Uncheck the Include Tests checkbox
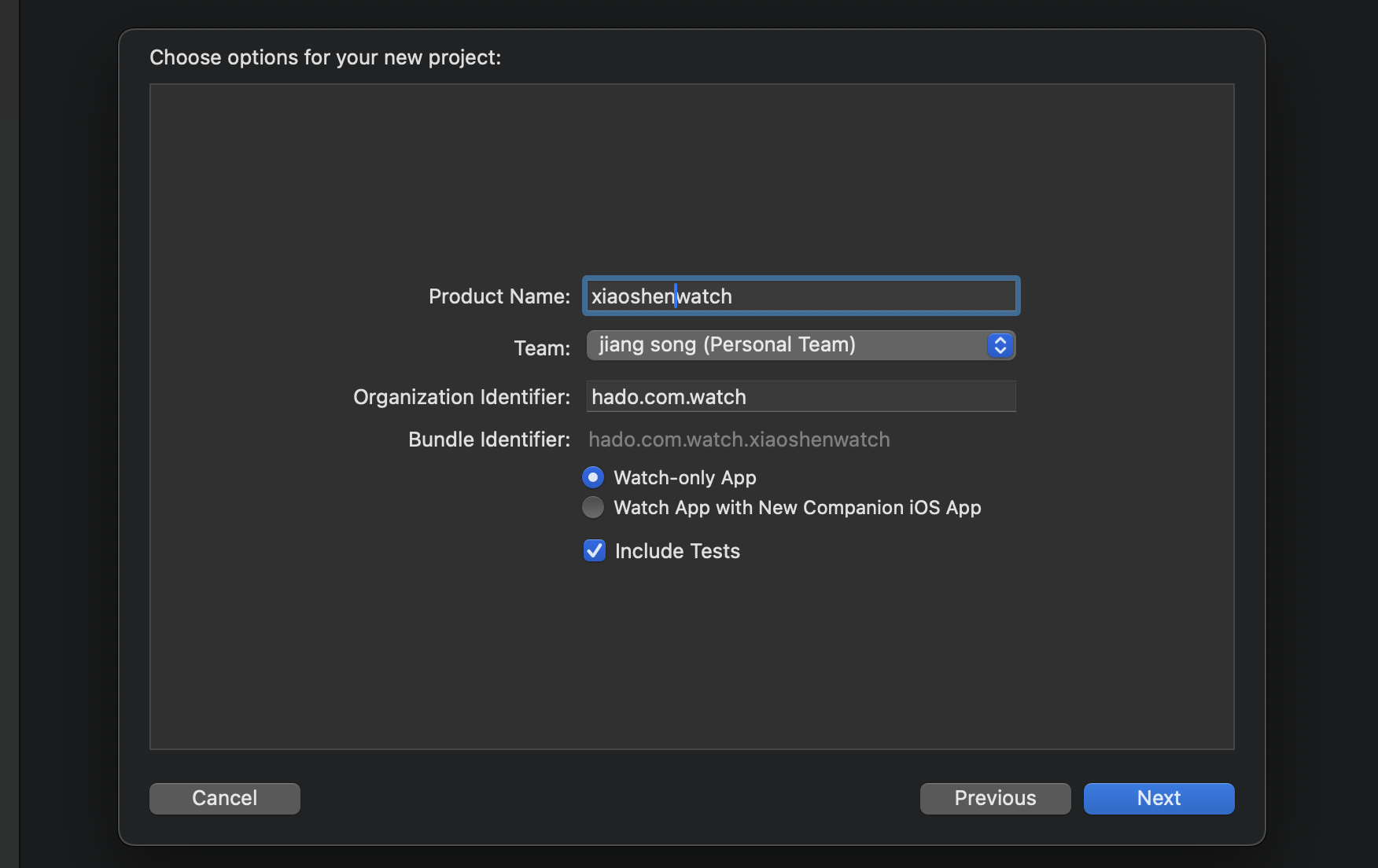Image resolution: width=1378 pixels, height=868 pixels. coord(595,550)
